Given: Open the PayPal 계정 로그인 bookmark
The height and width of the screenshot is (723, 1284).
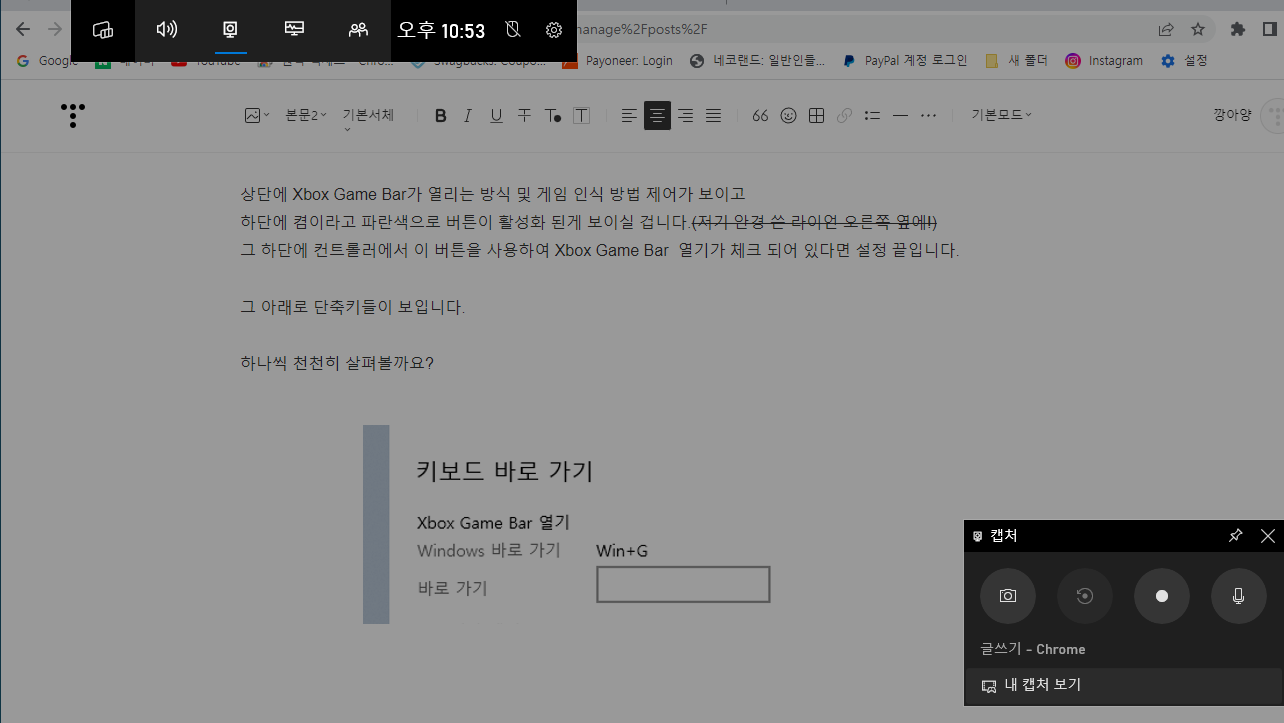Looking at the screenshot, I should pyautogui.click(x=904, y=61).
